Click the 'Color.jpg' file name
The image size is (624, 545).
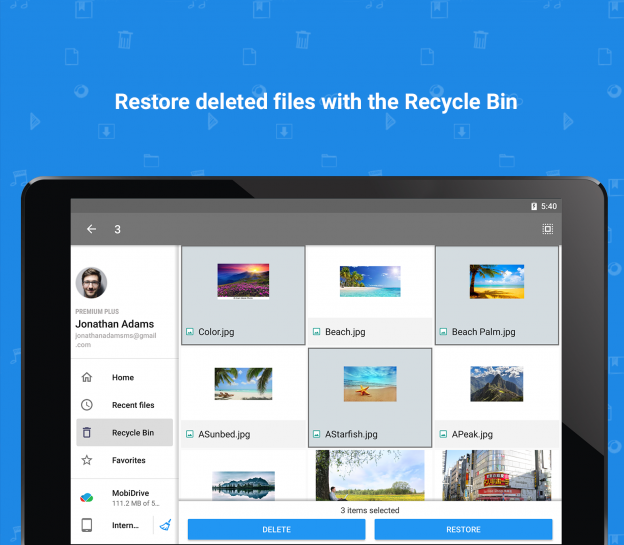click(216, 332)
